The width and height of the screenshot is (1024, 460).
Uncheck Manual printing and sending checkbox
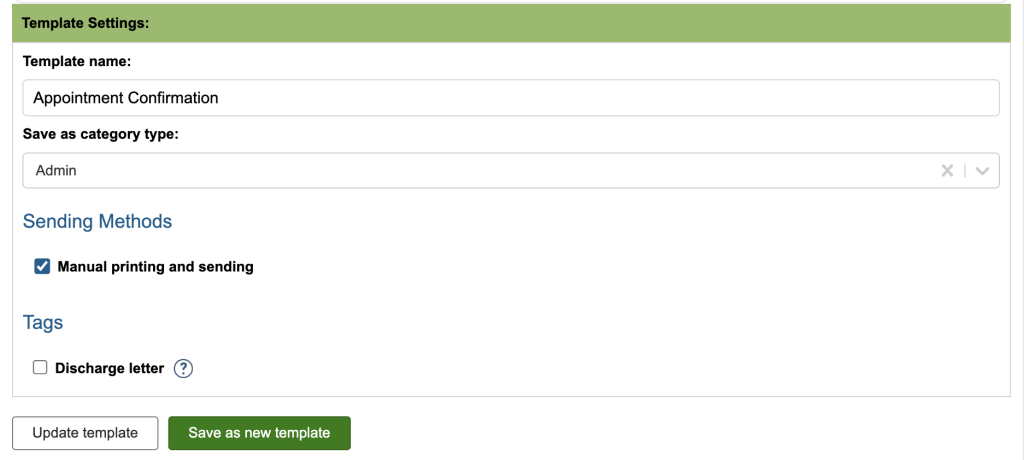pyautogui.click(x=42, y=267)
